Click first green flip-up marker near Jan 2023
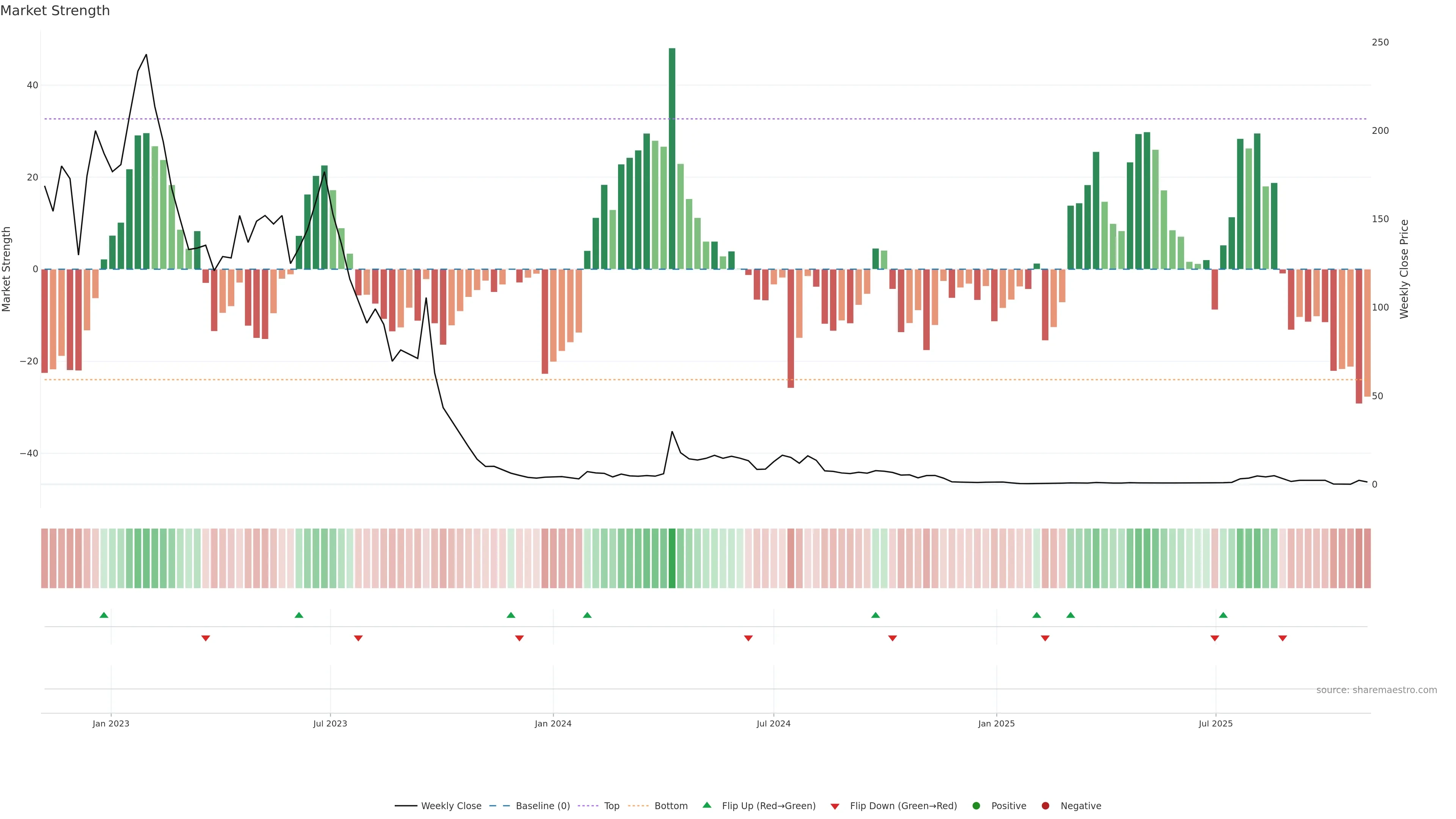Image resolution: width=1456 pixels, height=819 pixels. [104, 615]
